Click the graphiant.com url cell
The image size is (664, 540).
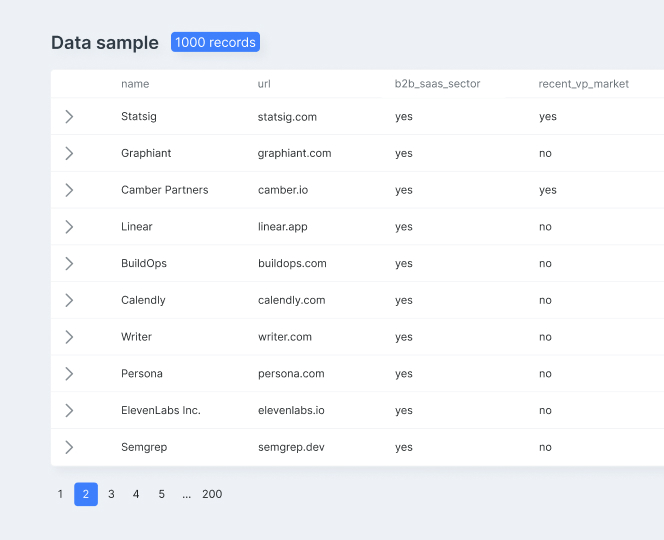pos(295,153)
